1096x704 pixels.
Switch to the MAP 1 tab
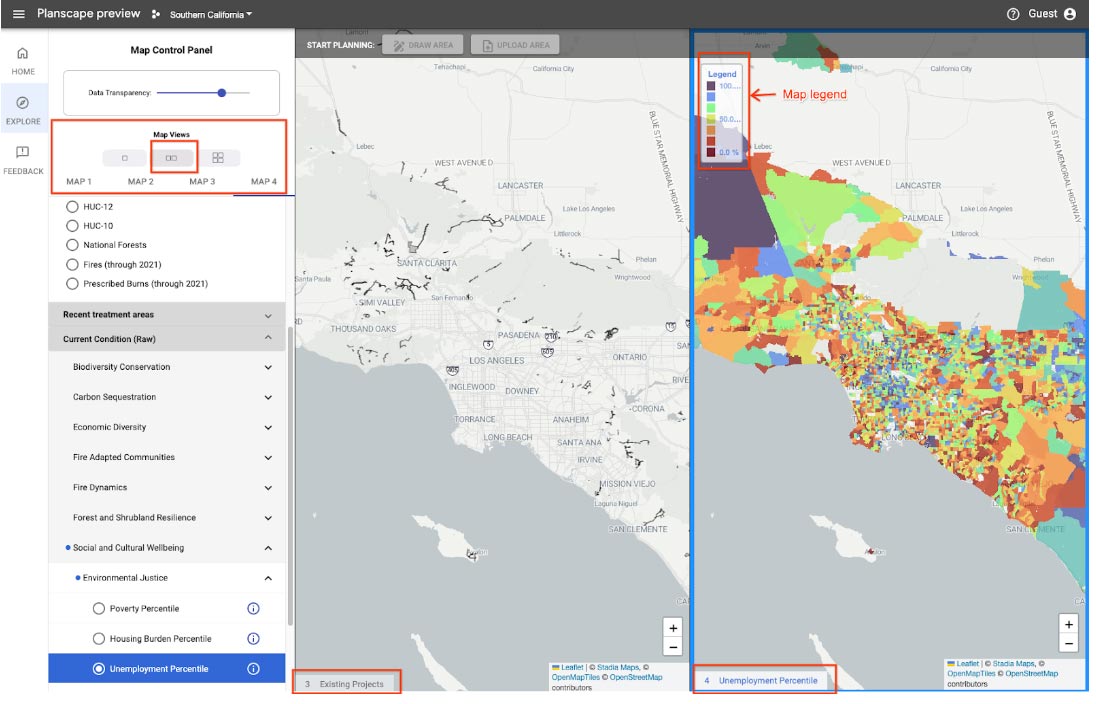[79, 181]
